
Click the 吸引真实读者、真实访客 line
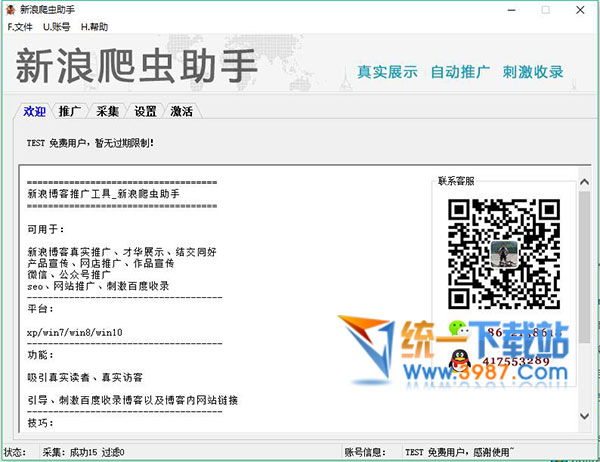click(x=85, y=377)
